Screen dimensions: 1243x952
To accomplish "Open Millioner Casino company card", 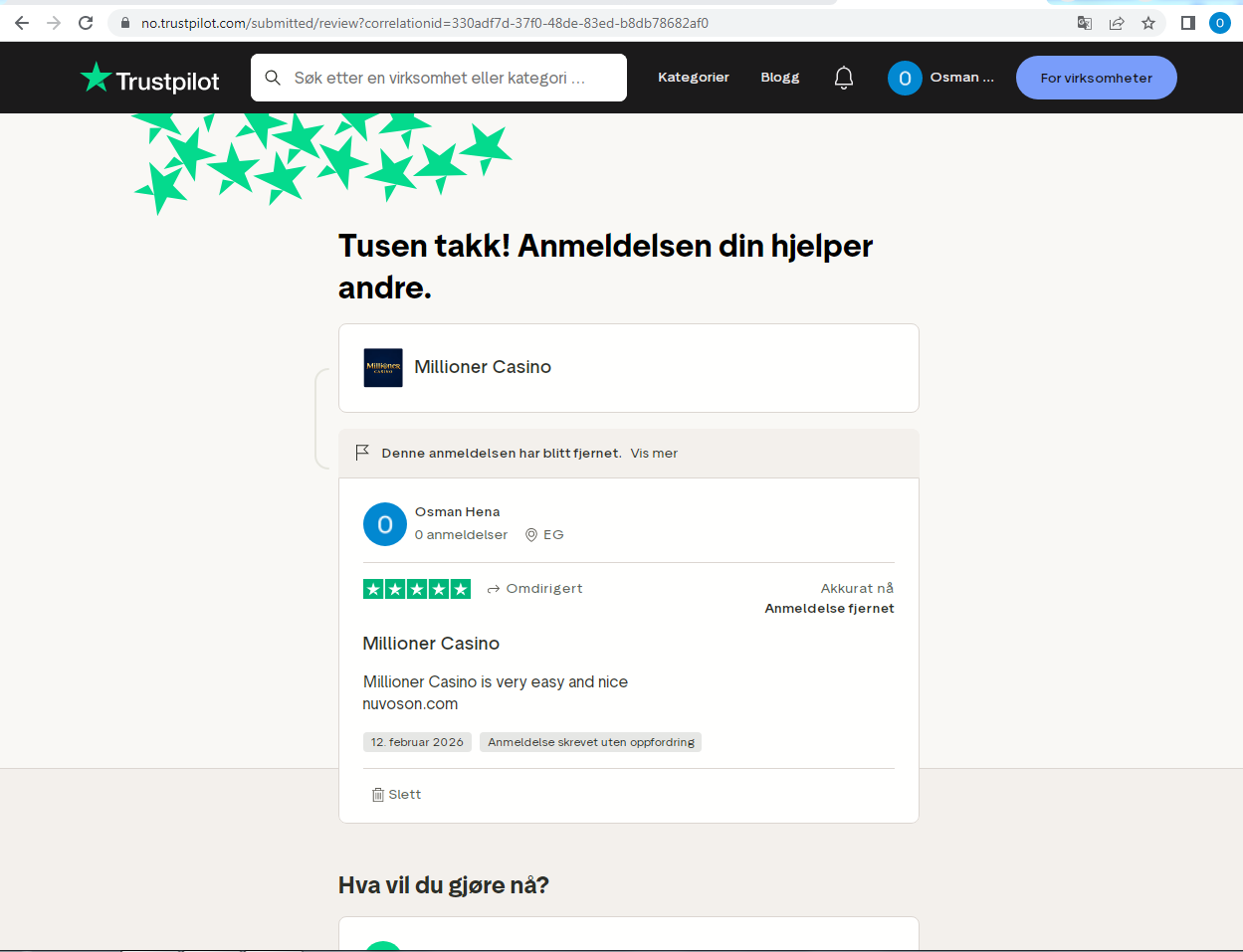I will click(x=629, y=368).
